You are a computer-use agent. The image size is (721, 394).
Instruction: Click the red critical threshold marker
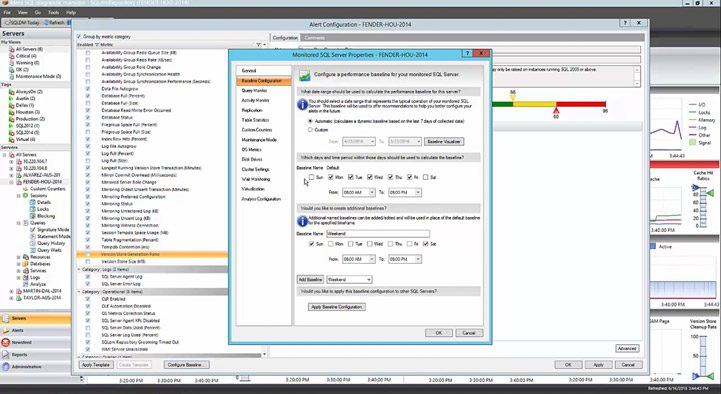pos(556,111)
